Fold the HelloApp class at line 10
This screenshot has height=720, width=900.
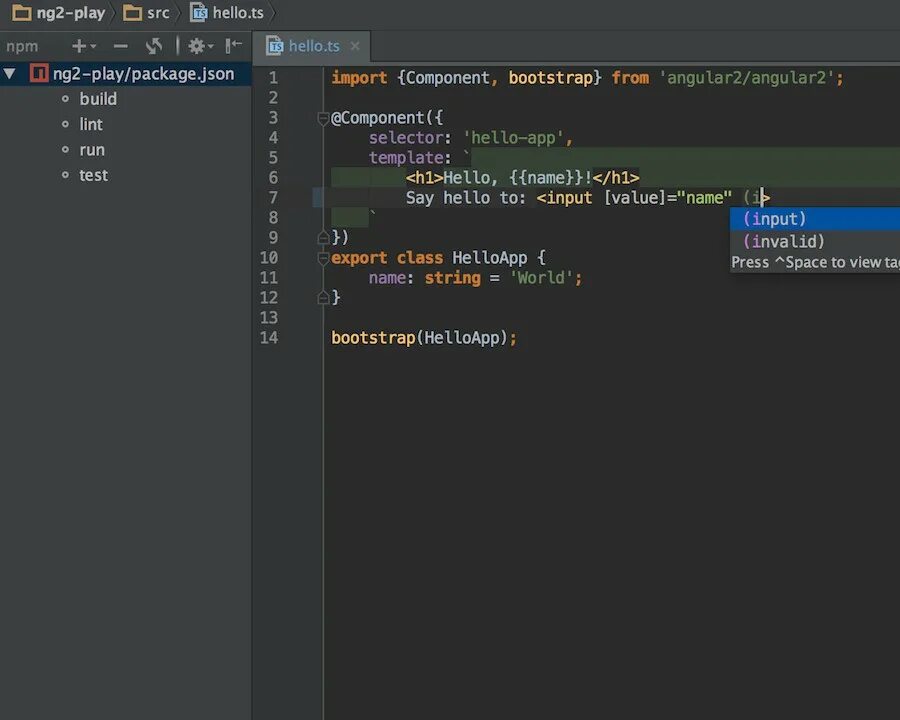(323, 258)
